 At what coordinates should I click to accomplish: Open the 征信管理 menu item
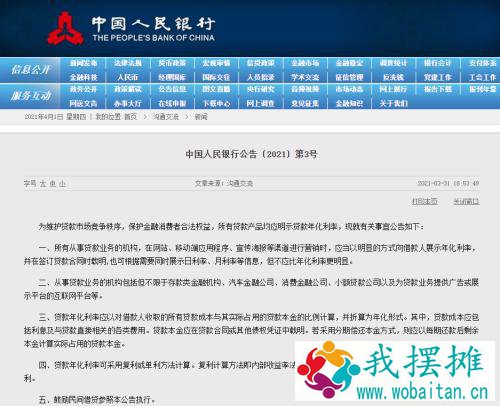[x=349, y=77]
